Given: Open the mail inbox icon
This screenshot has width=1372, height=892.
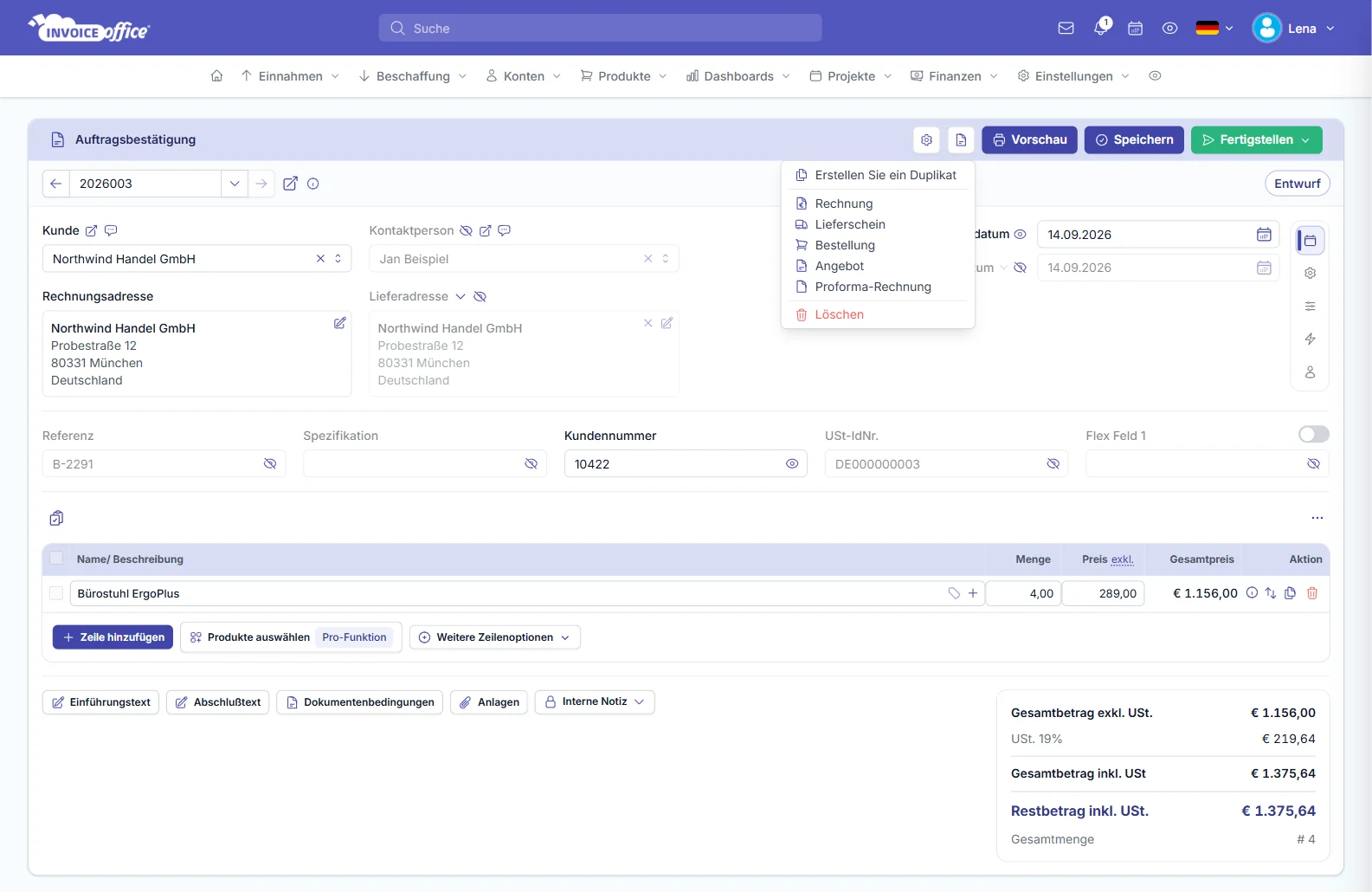Looking at the screenshot, I should click(x=1066, y=28).
